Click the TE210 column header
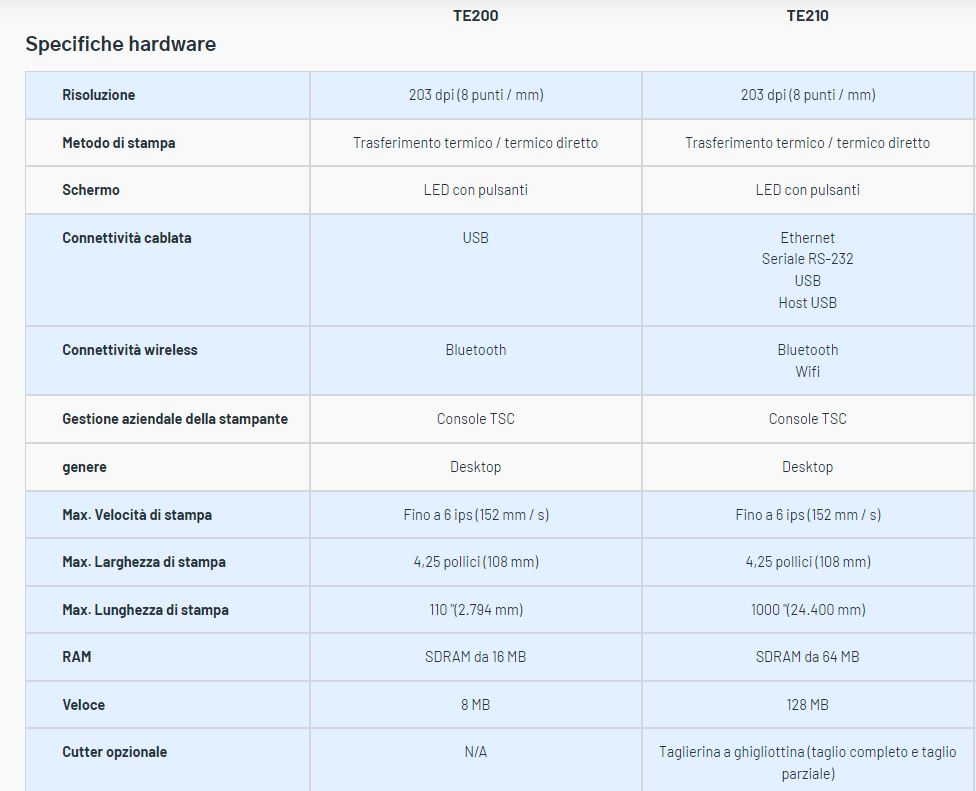The image size is (976, 791). pyautogui.click(x=807, y=16)
